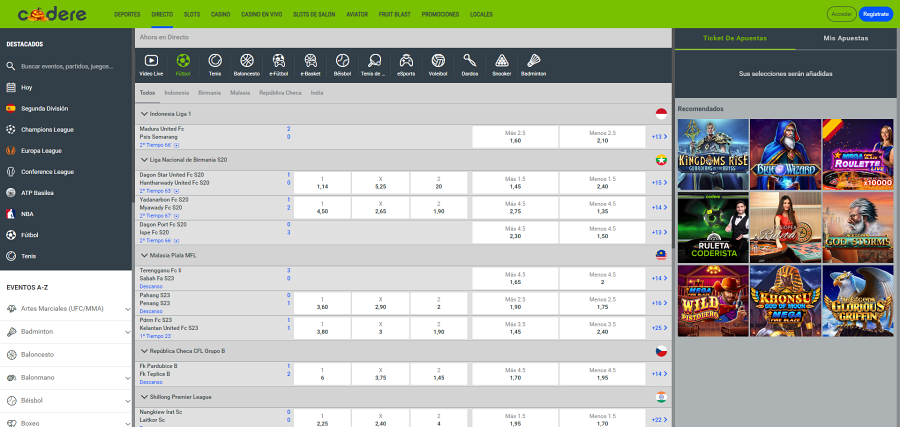This screenshot has height=427, width=900.
Task: Open +15 markets for Dagon Star
Action: [x=659, y=183]
